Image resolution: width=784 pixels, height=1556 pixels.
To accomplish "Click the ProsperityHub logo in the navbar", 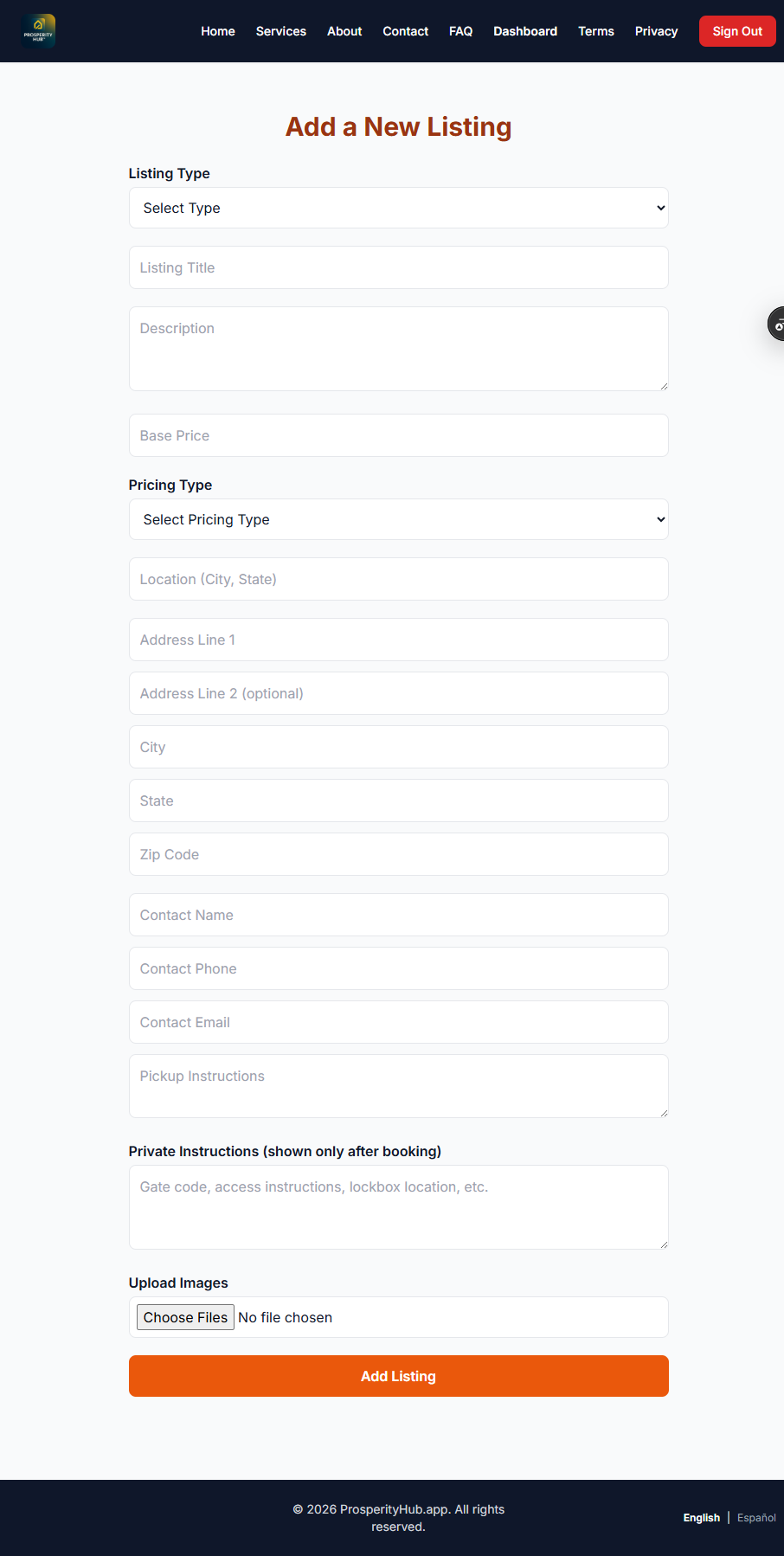I will pyautogui.click(x=38, y=30).
